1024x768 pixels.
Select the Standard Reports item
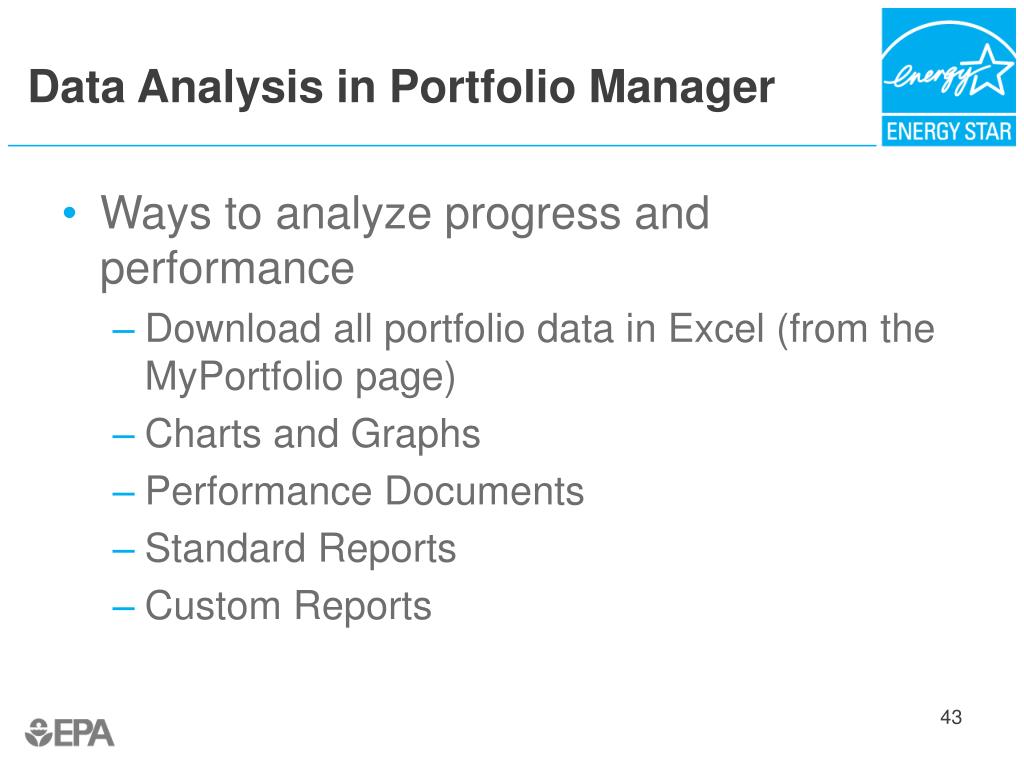coord(300,549)
